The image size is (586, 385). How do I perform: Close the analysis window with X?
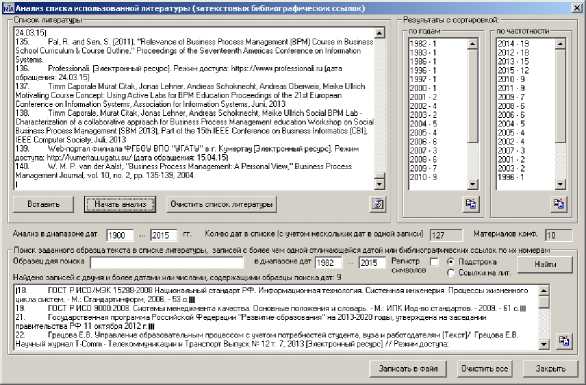[577, 8]
